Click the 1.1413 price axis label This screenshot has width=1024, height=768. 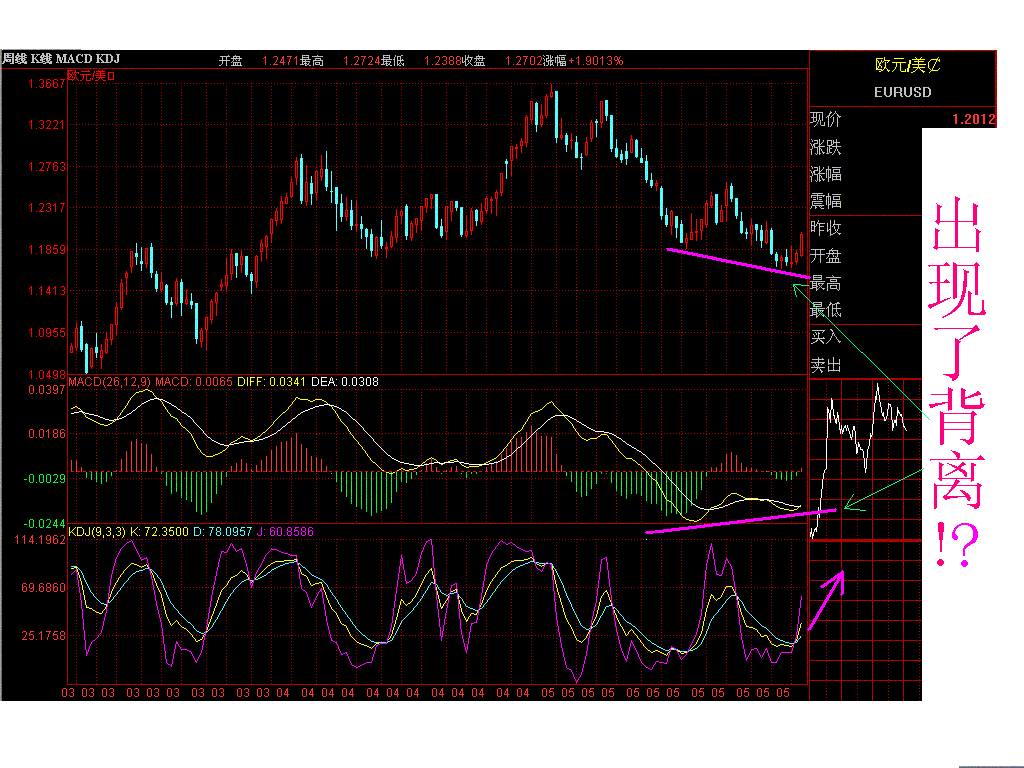pos(46,291)
